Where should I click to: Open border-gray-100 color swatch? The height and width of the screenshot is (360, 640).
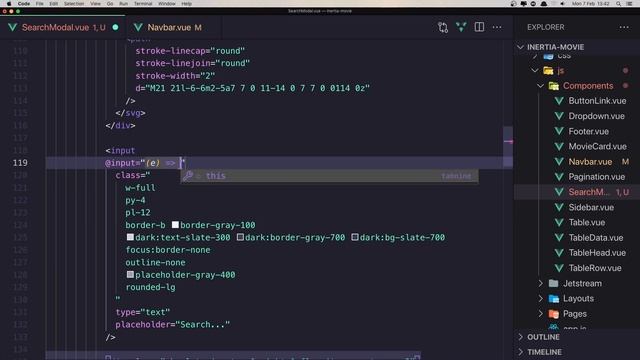[175, 225]
